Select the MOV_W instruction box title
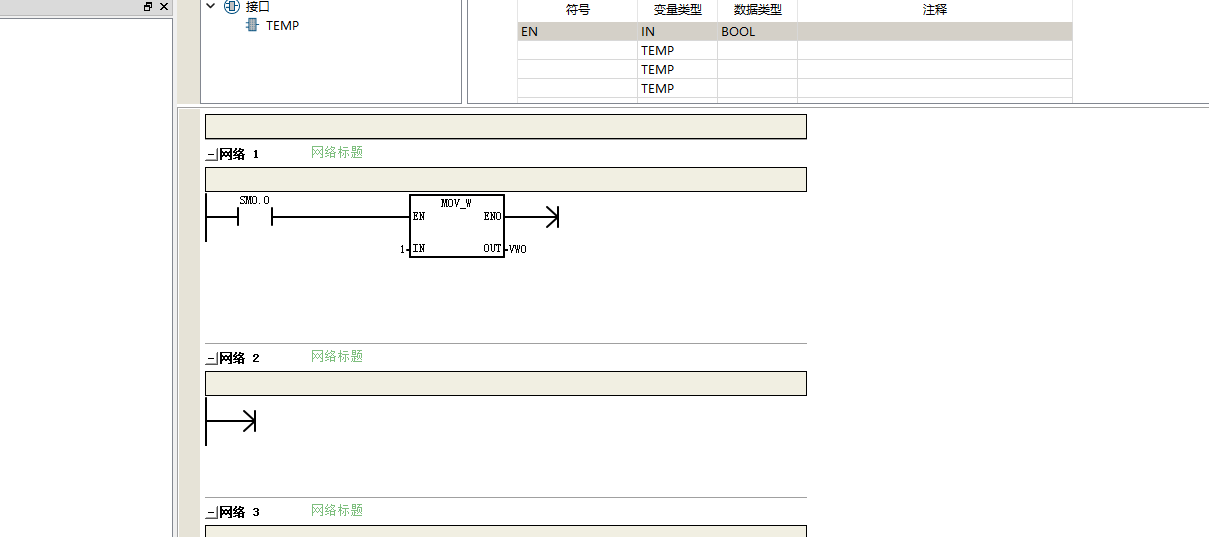The image size is (1209, 537). pyautogui.click(x=456, y=203)
